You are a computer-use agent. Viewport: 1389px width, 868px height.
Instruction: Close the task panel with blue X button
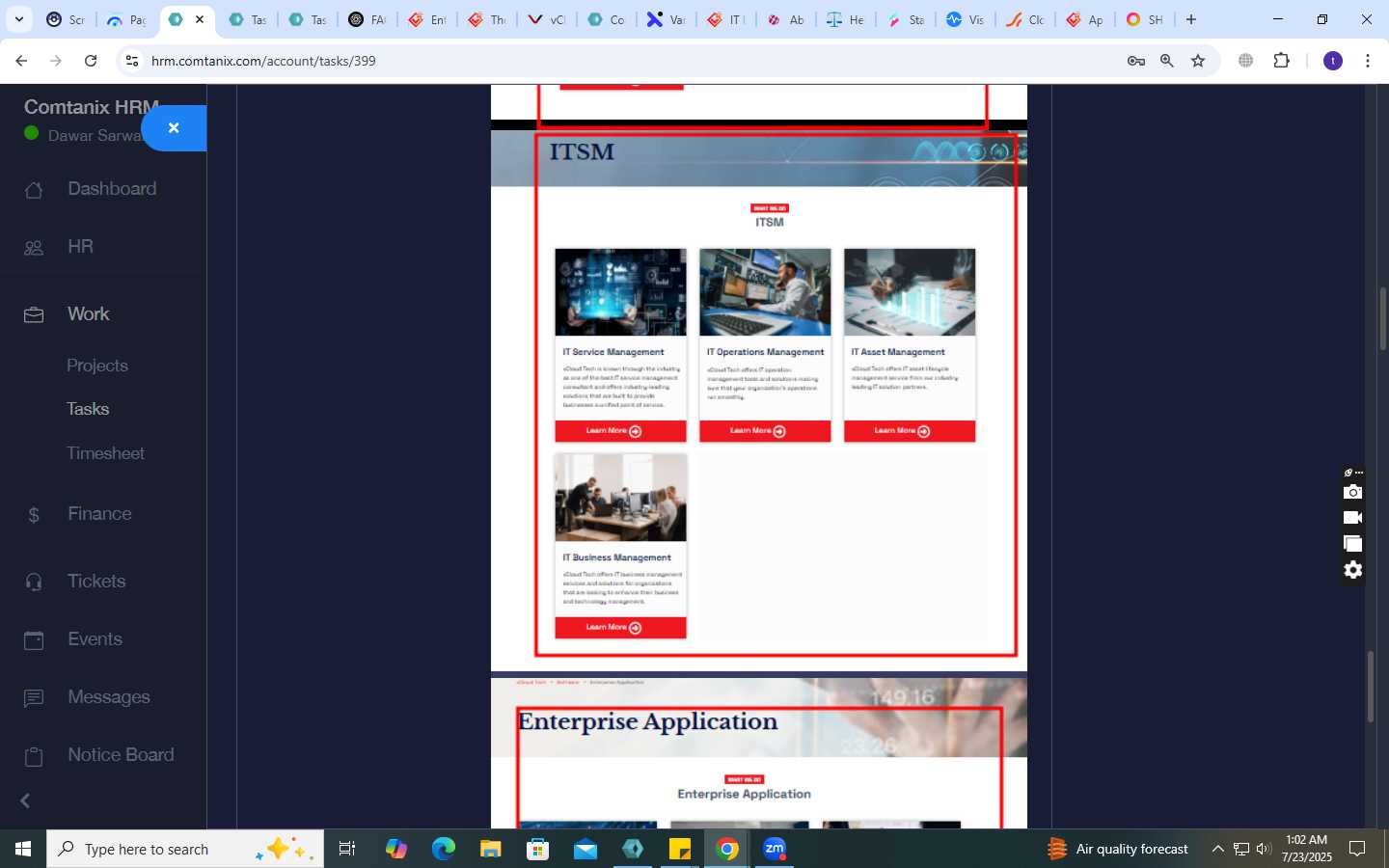[x=174, y=128]
